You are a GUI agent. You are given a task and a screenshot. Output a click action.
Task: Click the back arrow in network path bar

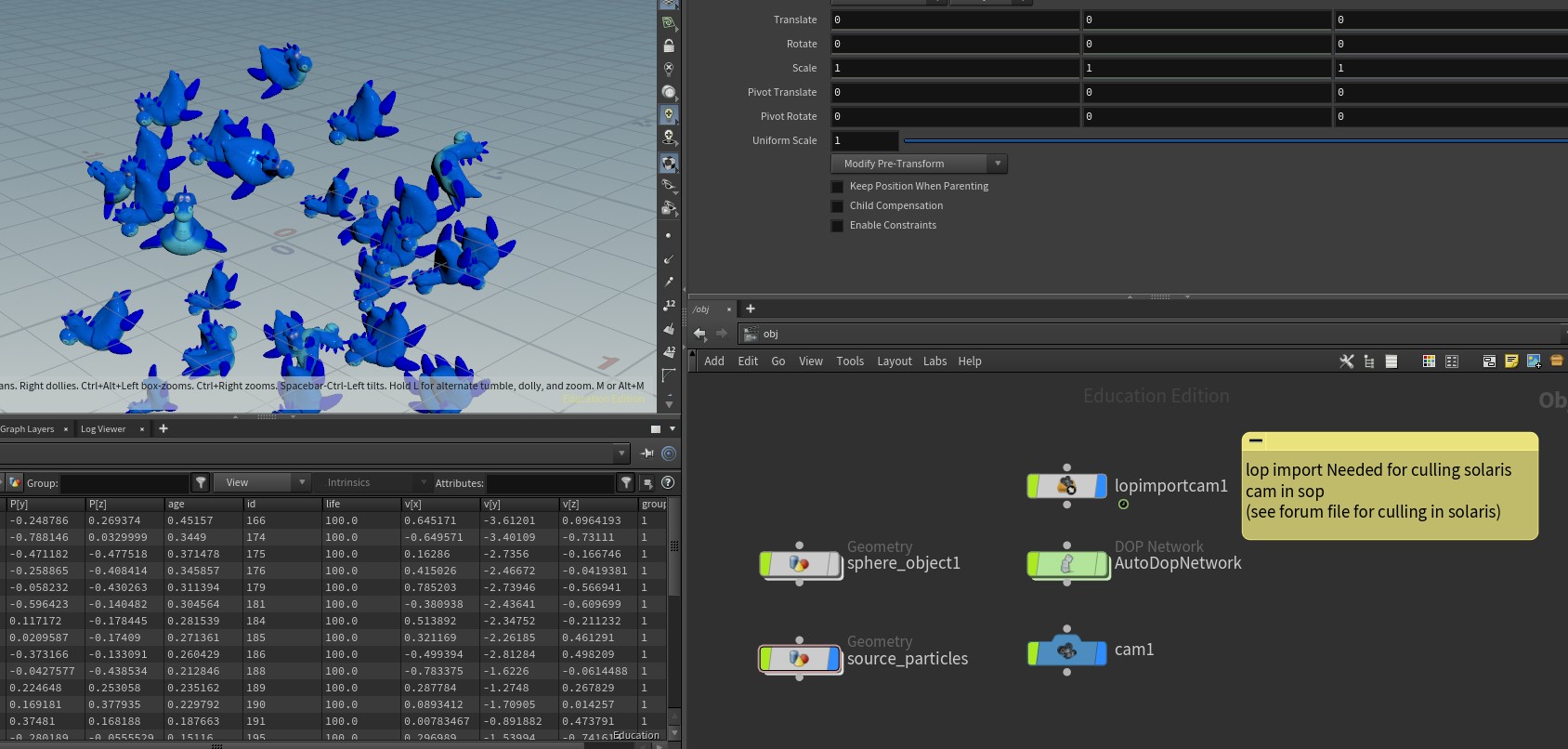tap(699, 334)
